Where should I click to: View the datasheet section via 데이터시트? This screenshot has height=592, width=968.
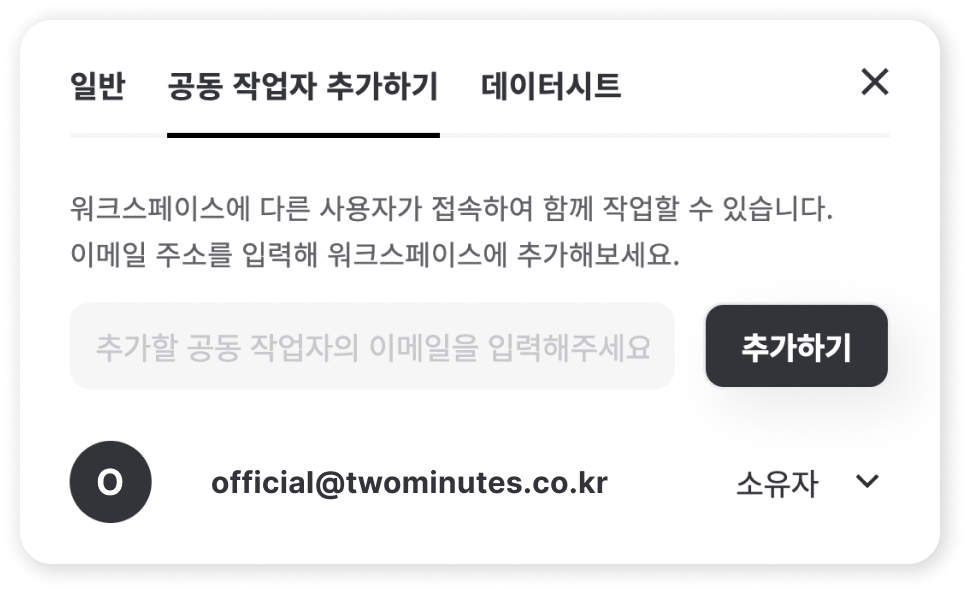coord(551,86)
